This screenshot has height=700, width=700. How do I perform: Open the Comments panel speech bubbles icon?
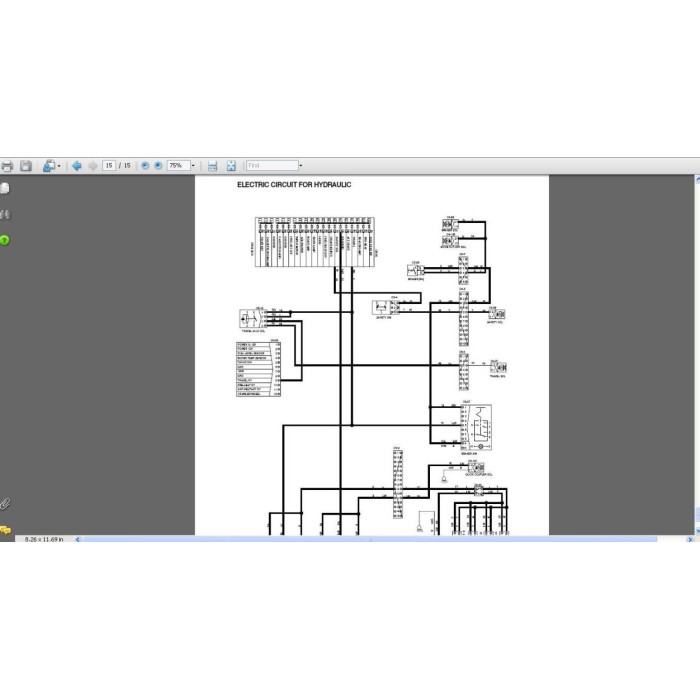pyautogui.click(x=5, y=530)
